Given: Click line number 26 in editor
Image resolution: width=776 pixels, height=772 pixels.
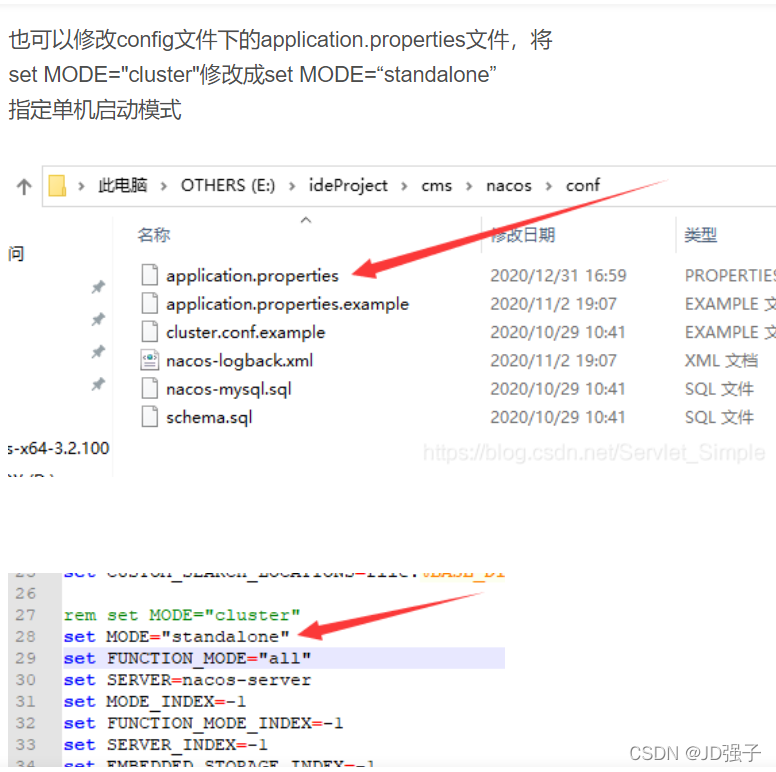Looking at the screenshot, I should point(25,593).
